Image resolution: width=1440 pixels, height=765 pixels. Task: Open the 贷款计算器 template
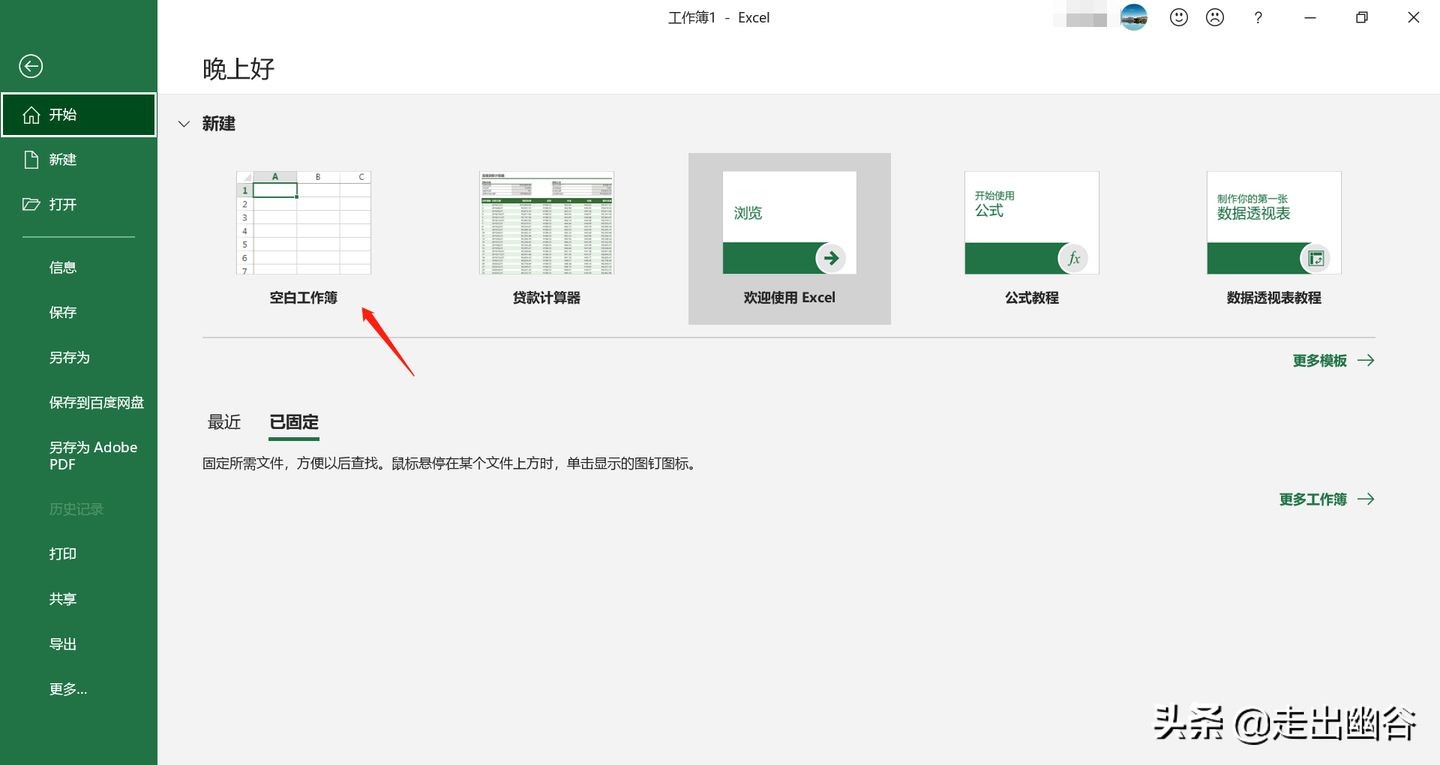click(x=546, y=238)
